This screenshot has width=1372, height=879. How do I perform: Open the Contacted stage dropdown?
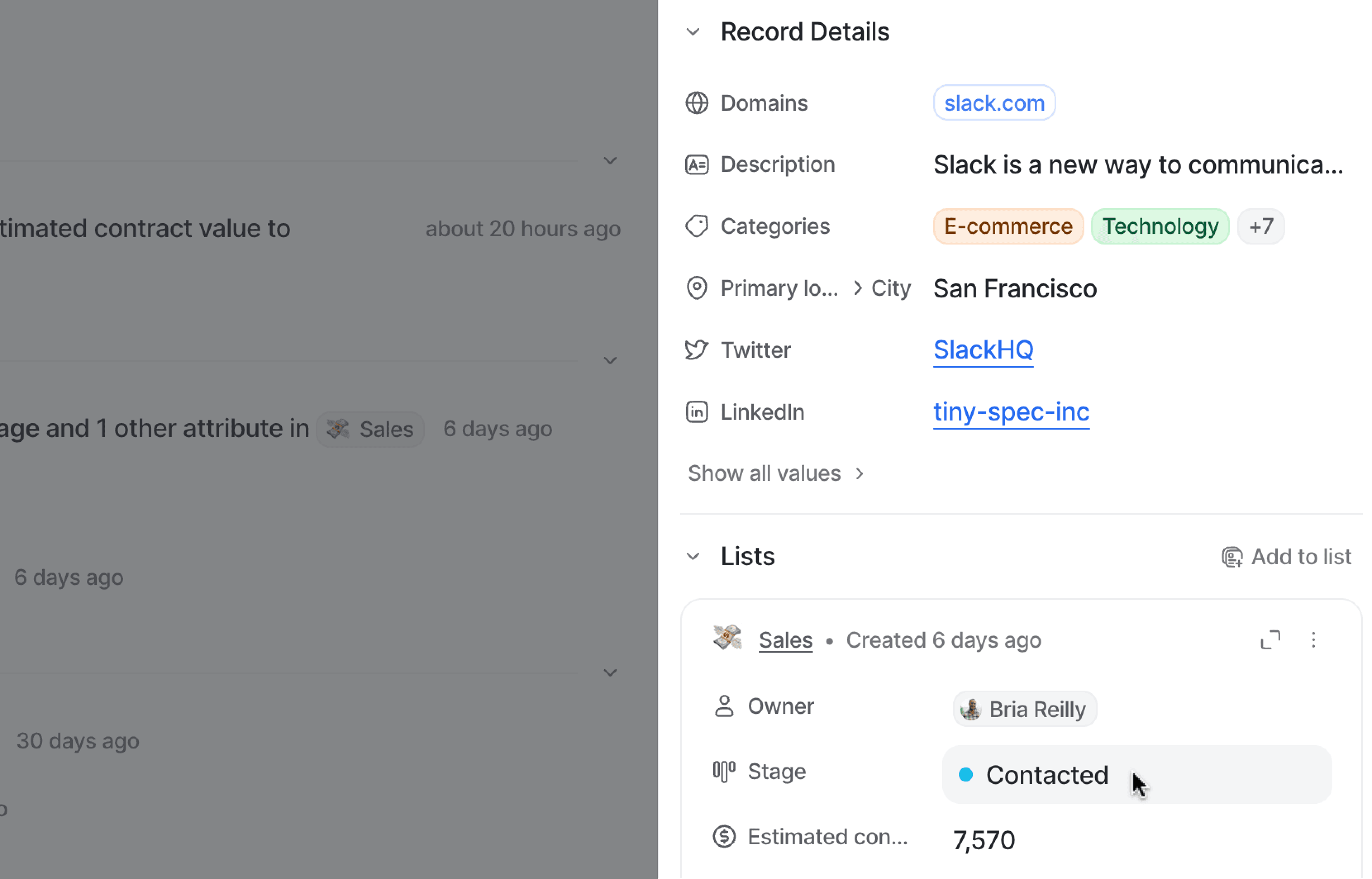pos(1136,775)
